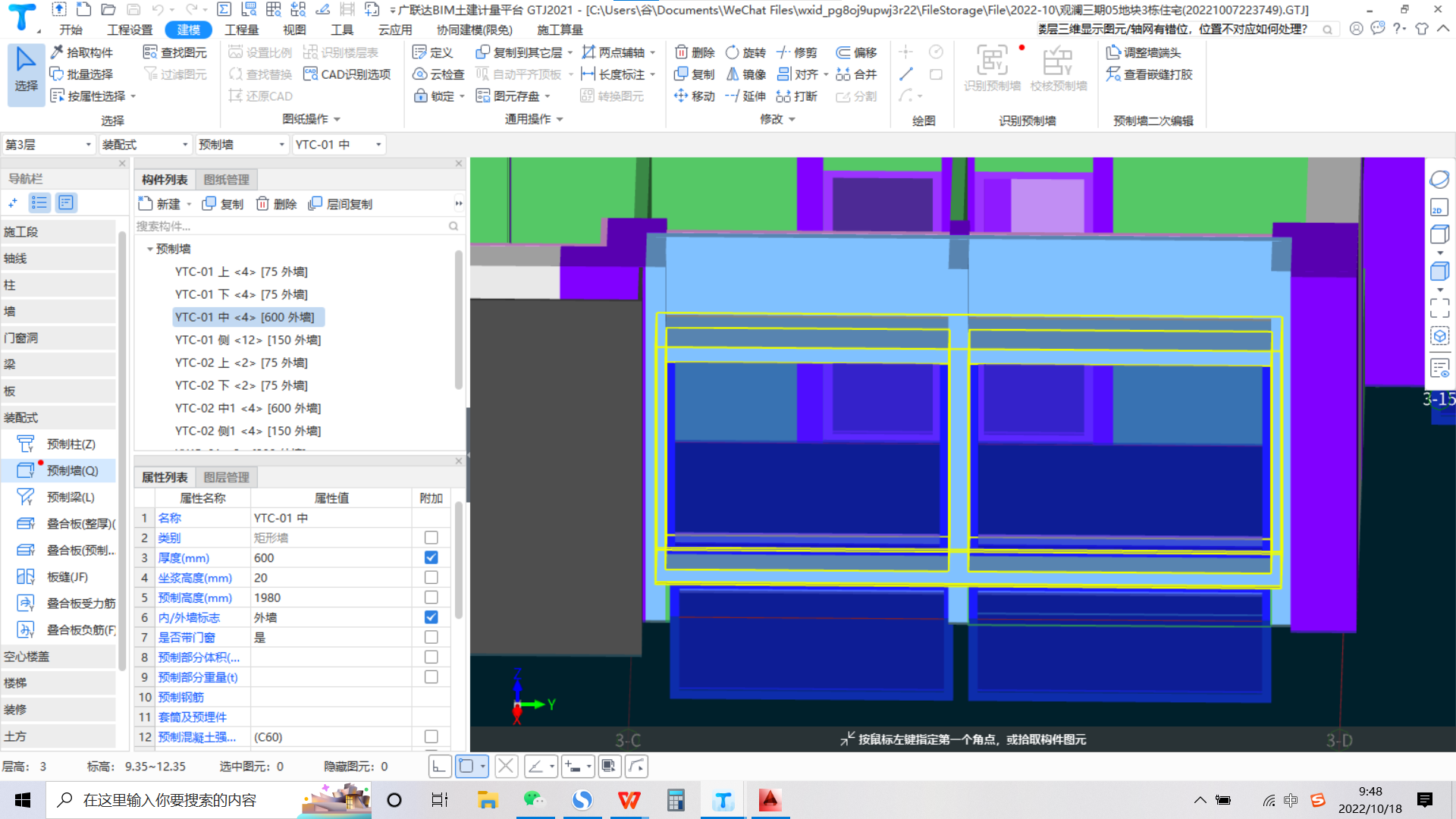The image size is (1456, 819).
Task: Check 附加 for 预制部分体积
Action: click(431, 657)
